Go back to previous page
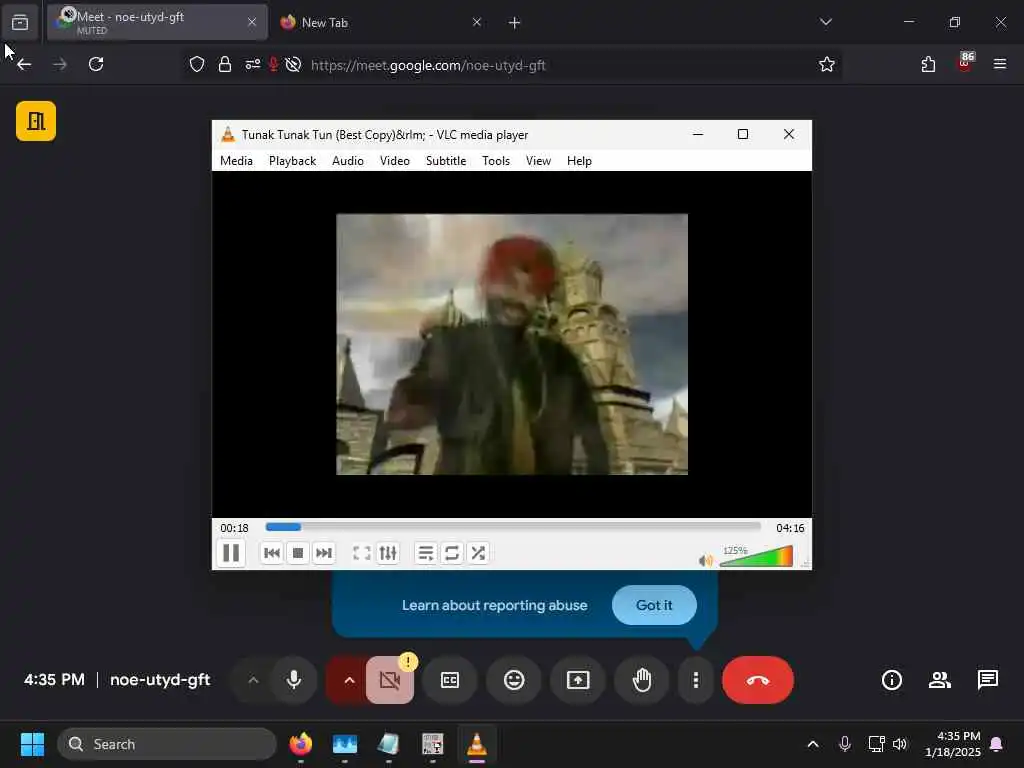 [x=24, y=64]
